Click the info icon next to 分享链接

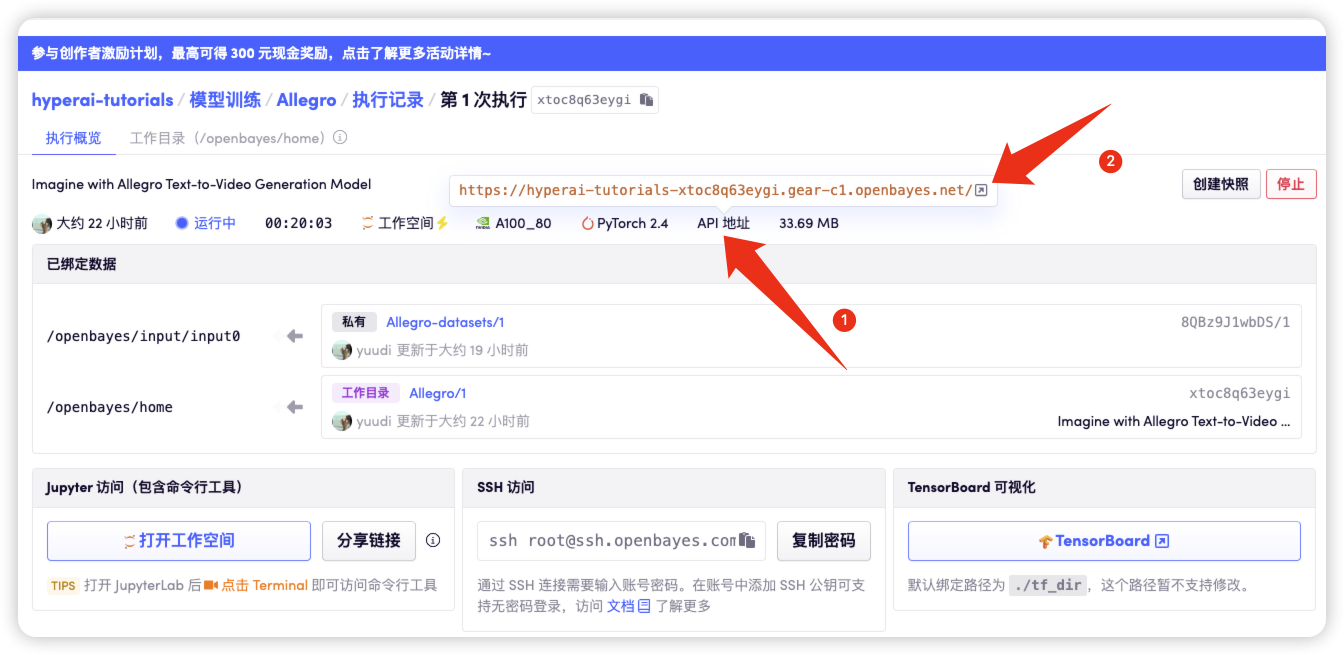(x=433, y=540)
